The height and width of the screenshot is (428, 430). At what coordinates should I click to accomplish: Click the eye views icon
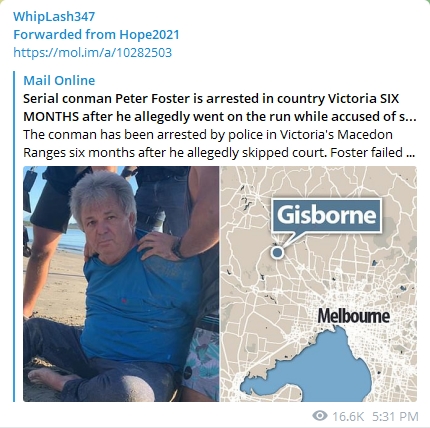coord(320,415)
